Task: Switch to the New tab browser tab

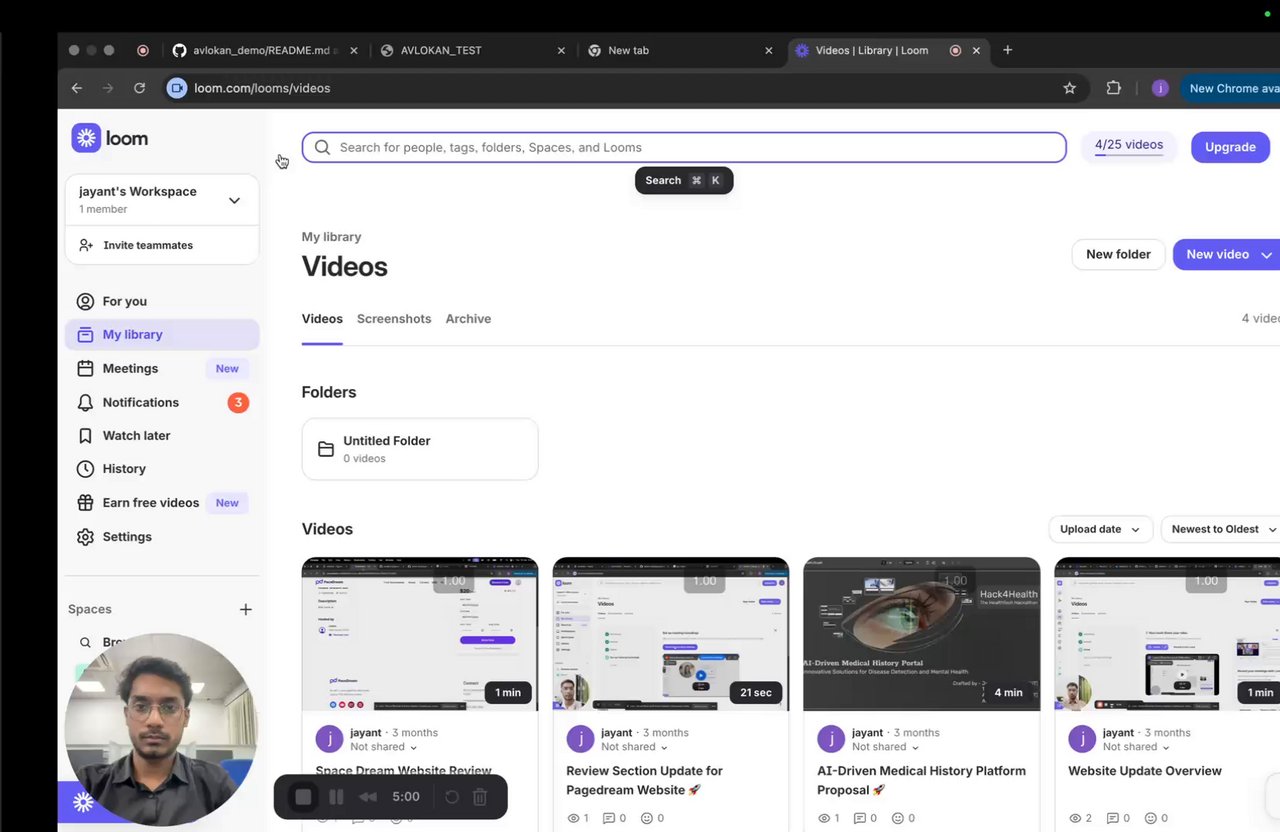Action: coord(680,50)
